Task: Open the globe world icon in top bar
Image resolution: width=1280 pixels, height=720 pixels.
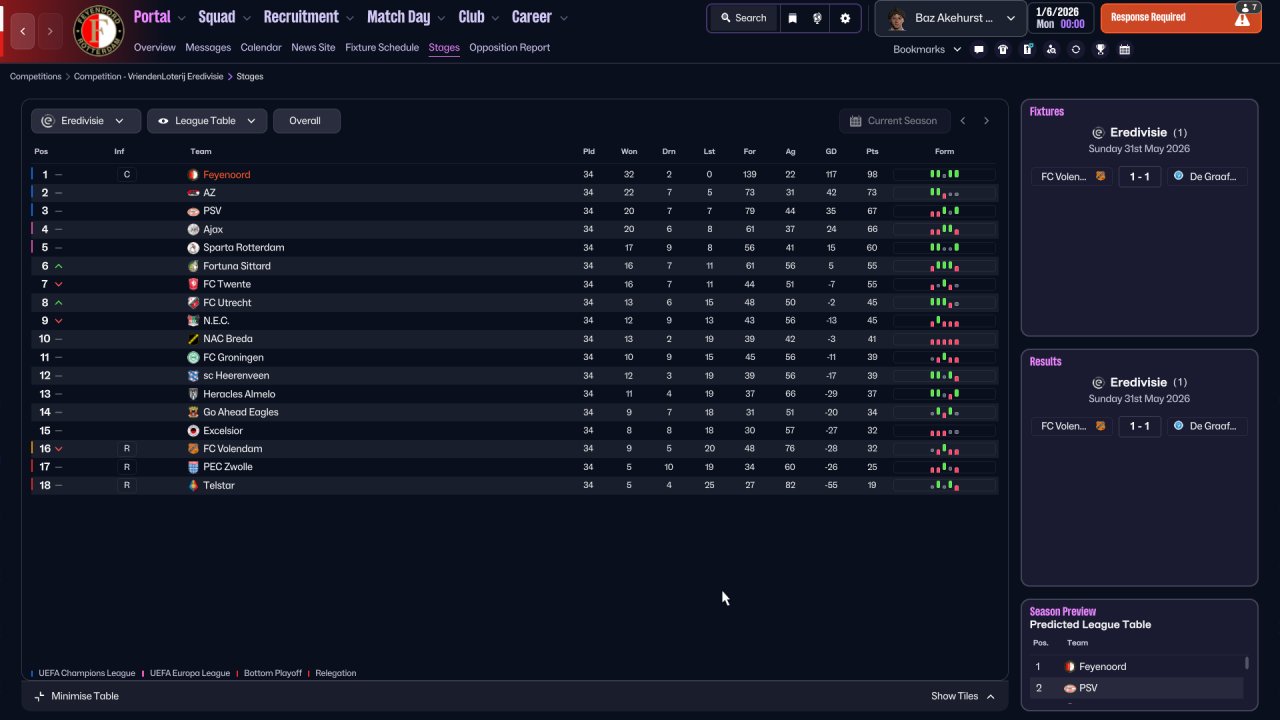Action: [x=818, y=18]
